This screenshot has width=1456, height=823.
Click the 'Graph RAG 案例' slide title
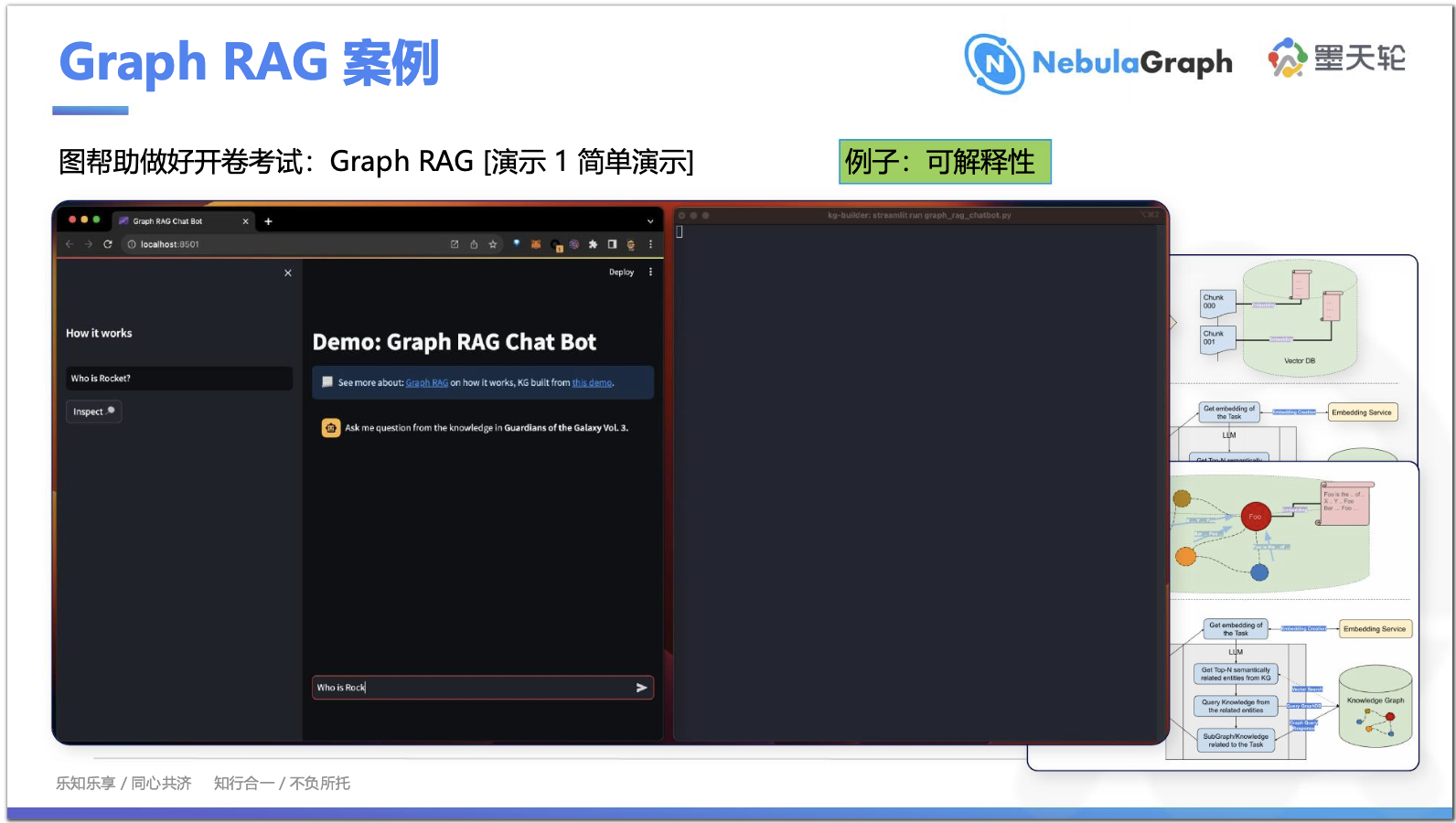250,62
